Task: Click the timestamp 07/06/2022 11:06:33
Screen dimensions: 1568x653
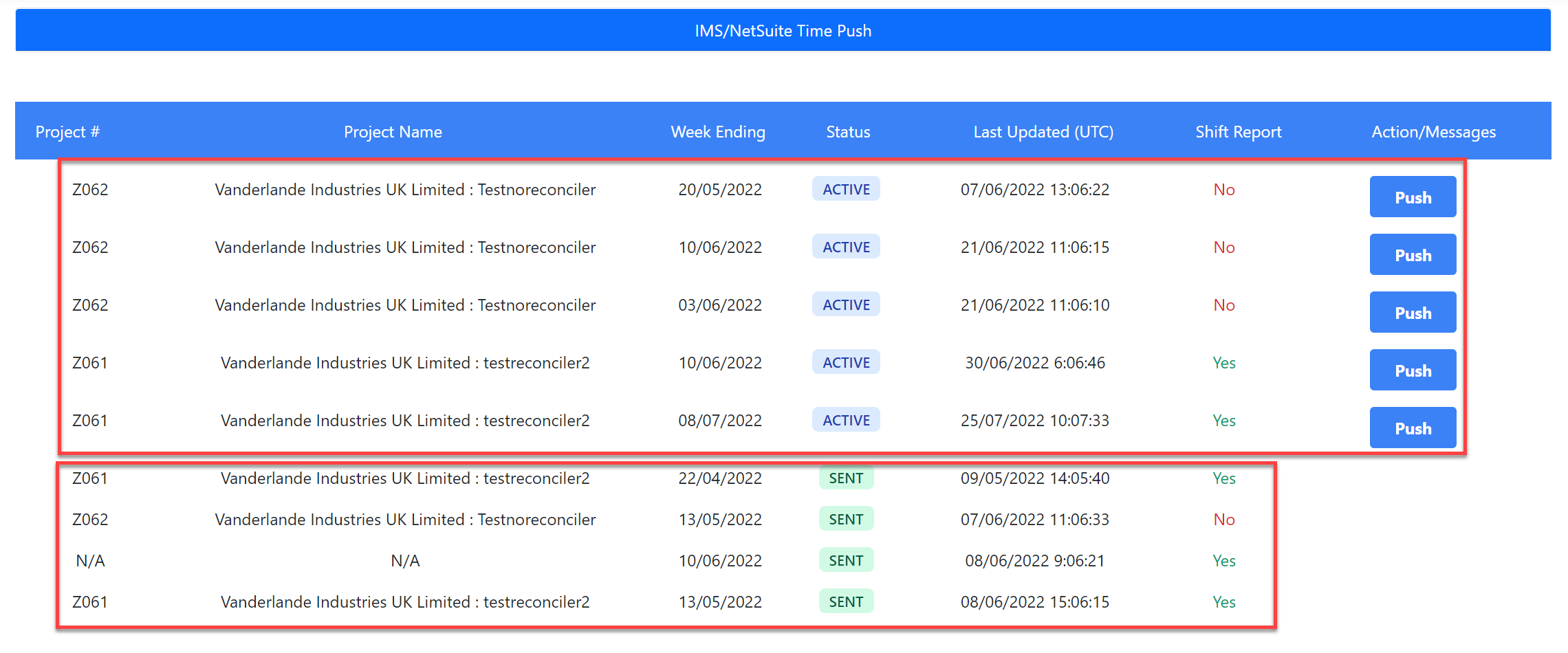Action: tap(1035, 520)
